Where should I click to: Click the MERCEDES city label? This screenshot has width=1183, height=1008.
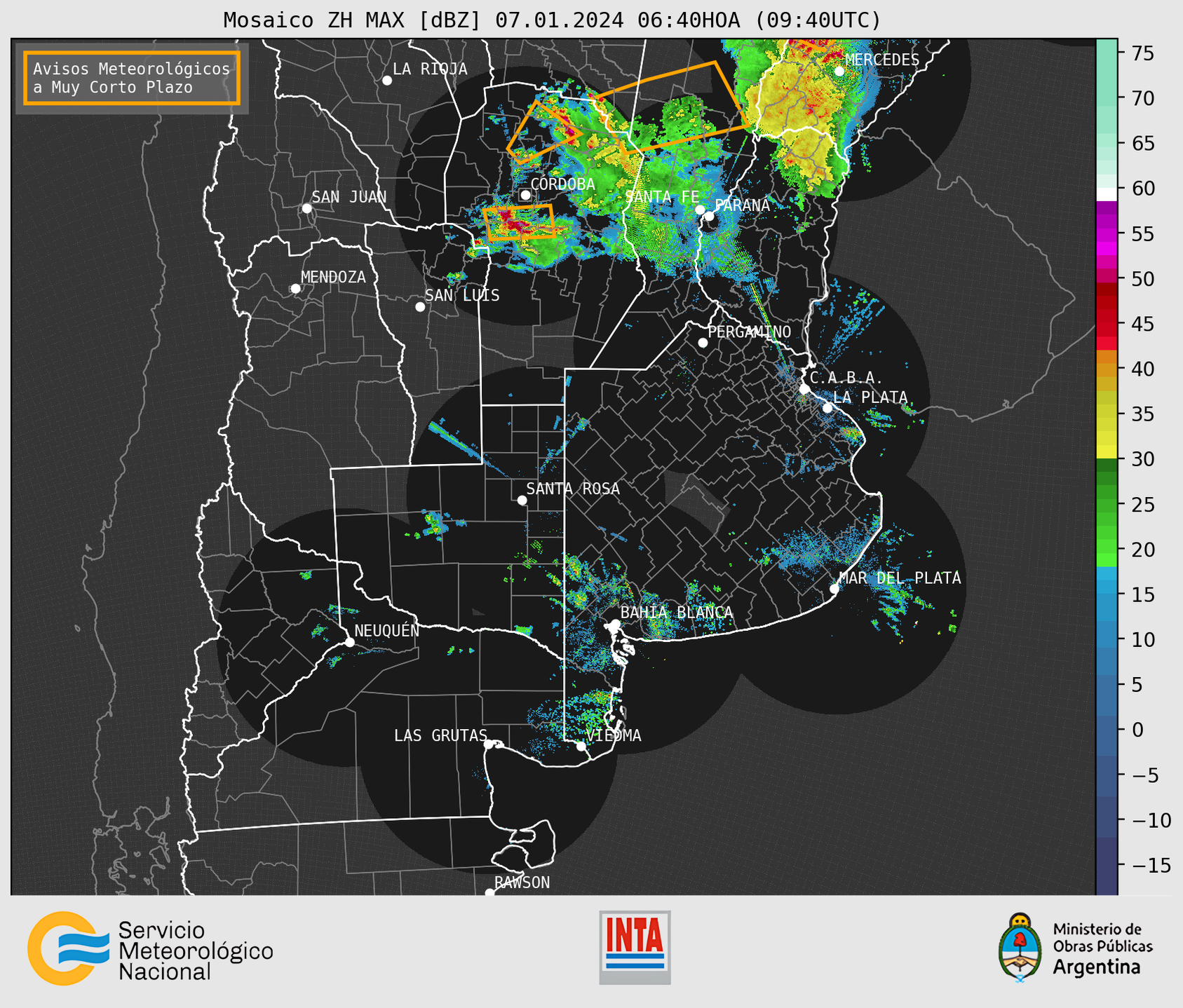click(x=882, y=60)
